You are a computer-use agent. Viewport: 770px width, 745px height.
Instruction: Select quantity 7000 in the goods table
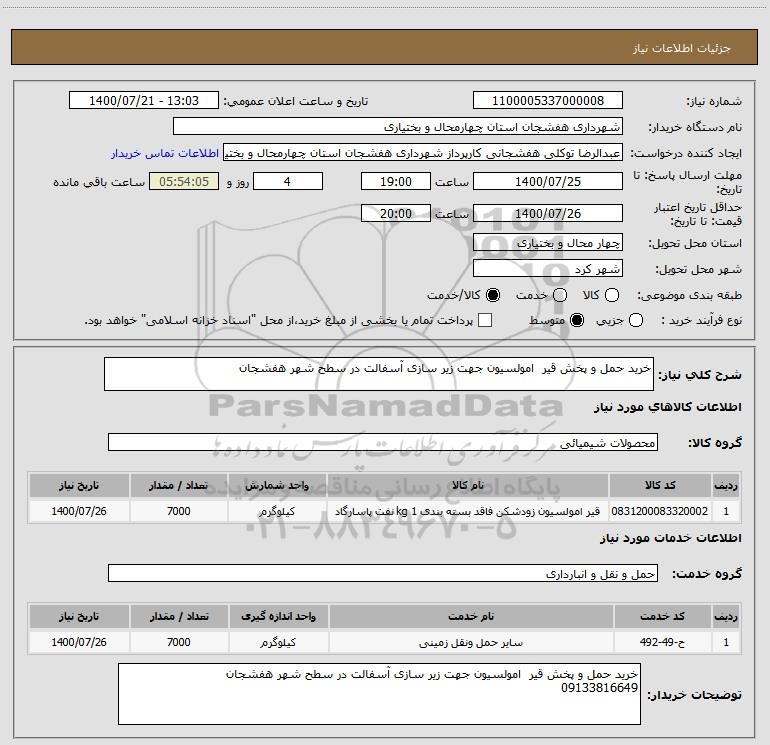pos(179,511)
